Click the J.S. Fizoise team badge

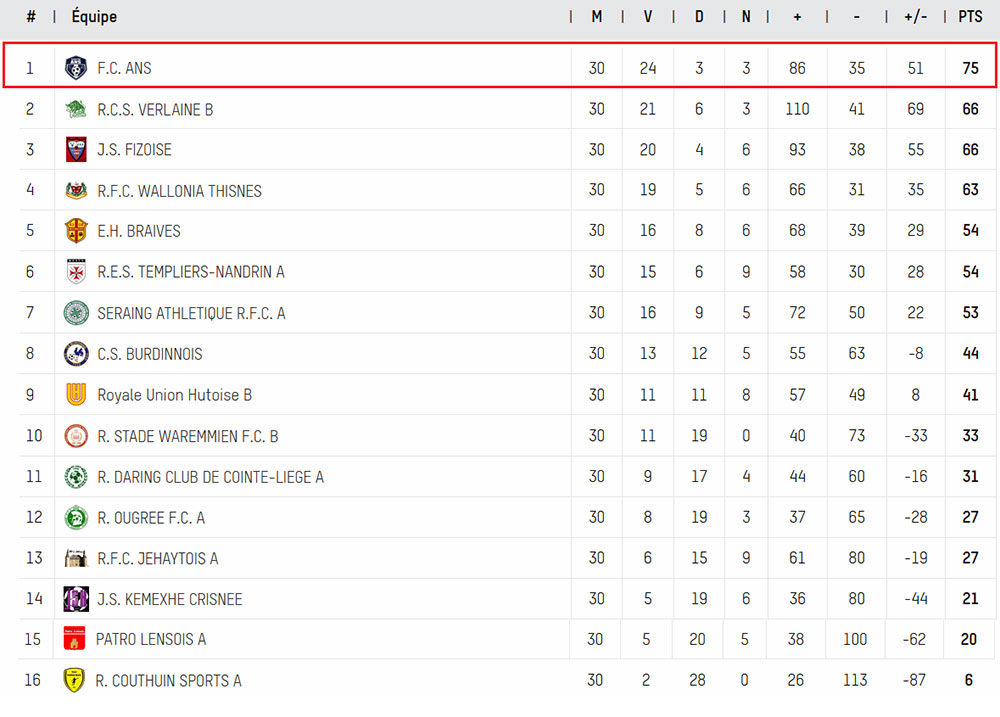[76, 150]
